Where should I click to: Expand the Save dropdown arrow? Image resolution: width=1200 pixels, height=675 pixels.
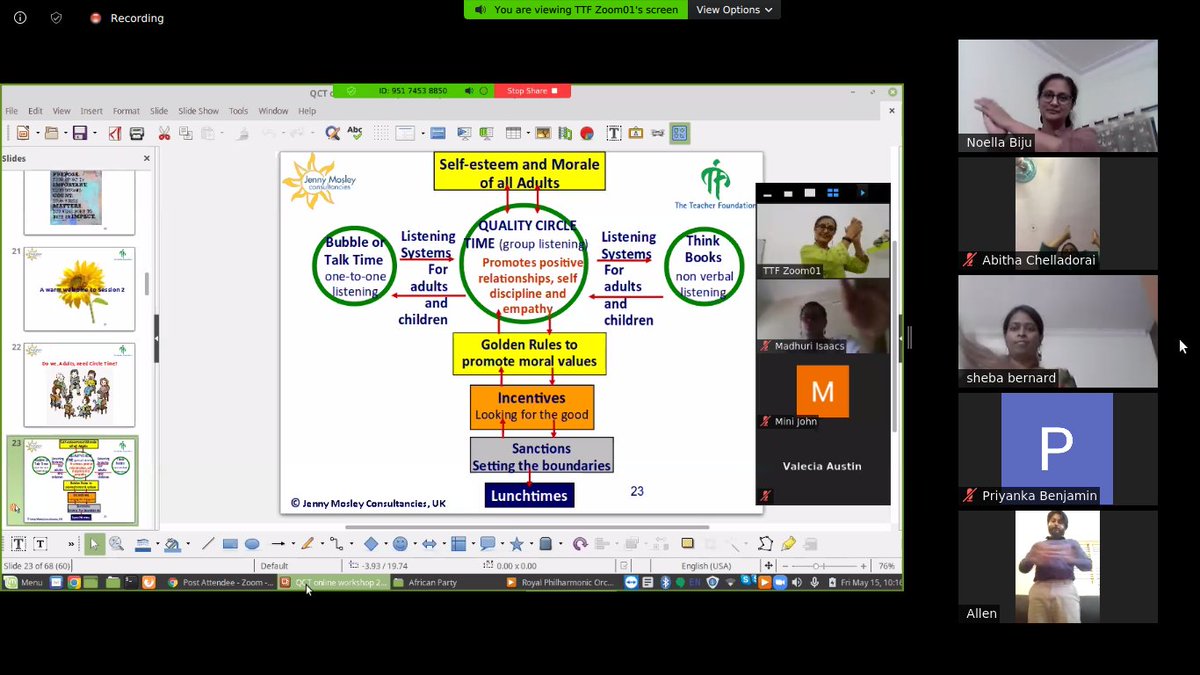tap(94, 133)
